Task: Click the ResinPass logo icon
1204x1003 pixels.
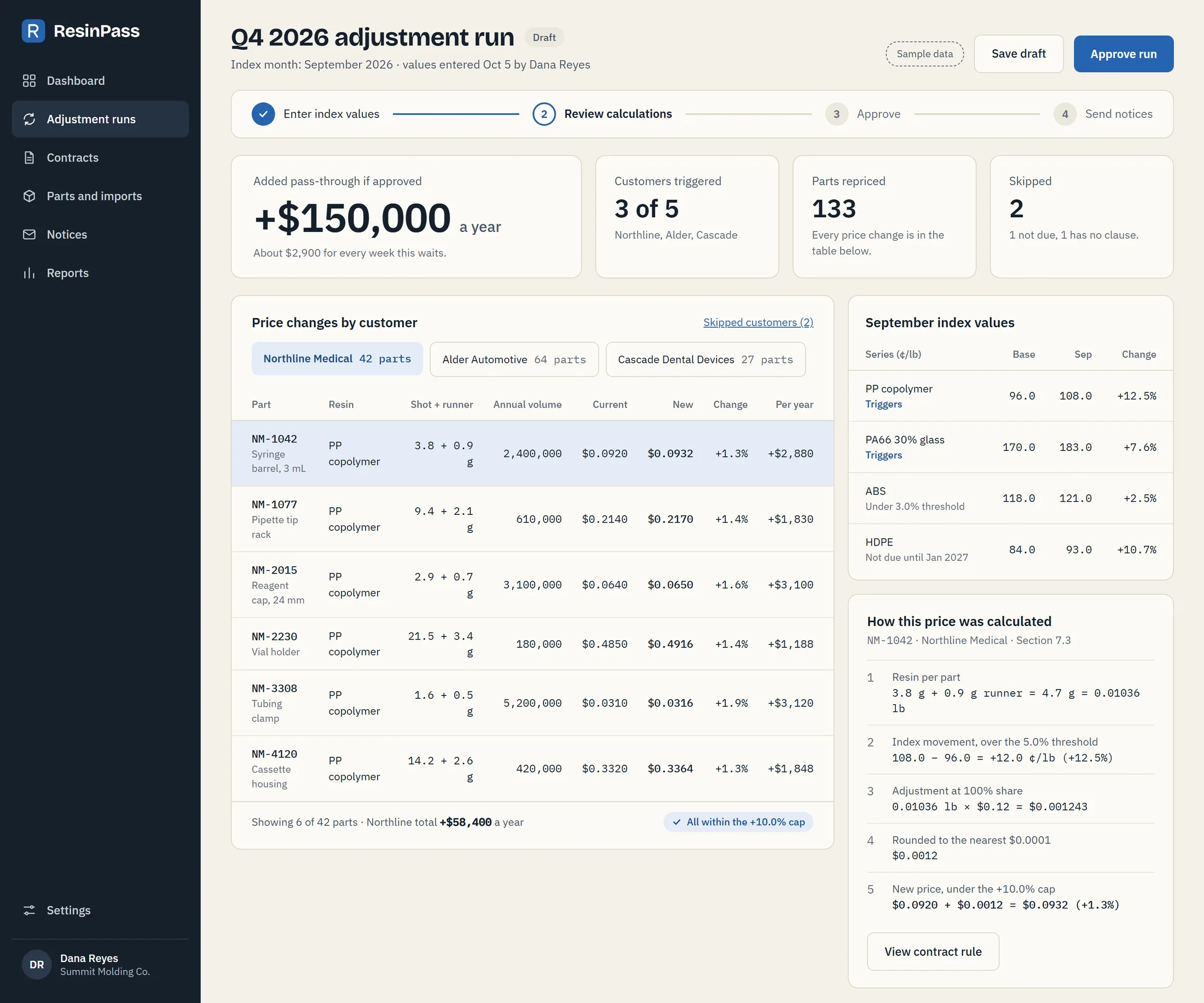Action: click(x=33, y=31)
